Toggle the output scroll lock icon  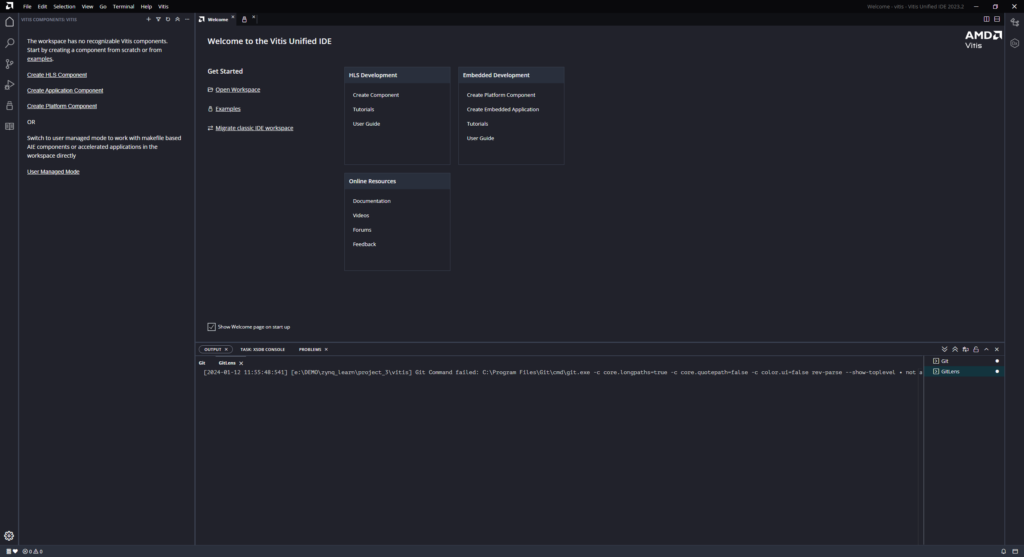click(x=976, y=349)
